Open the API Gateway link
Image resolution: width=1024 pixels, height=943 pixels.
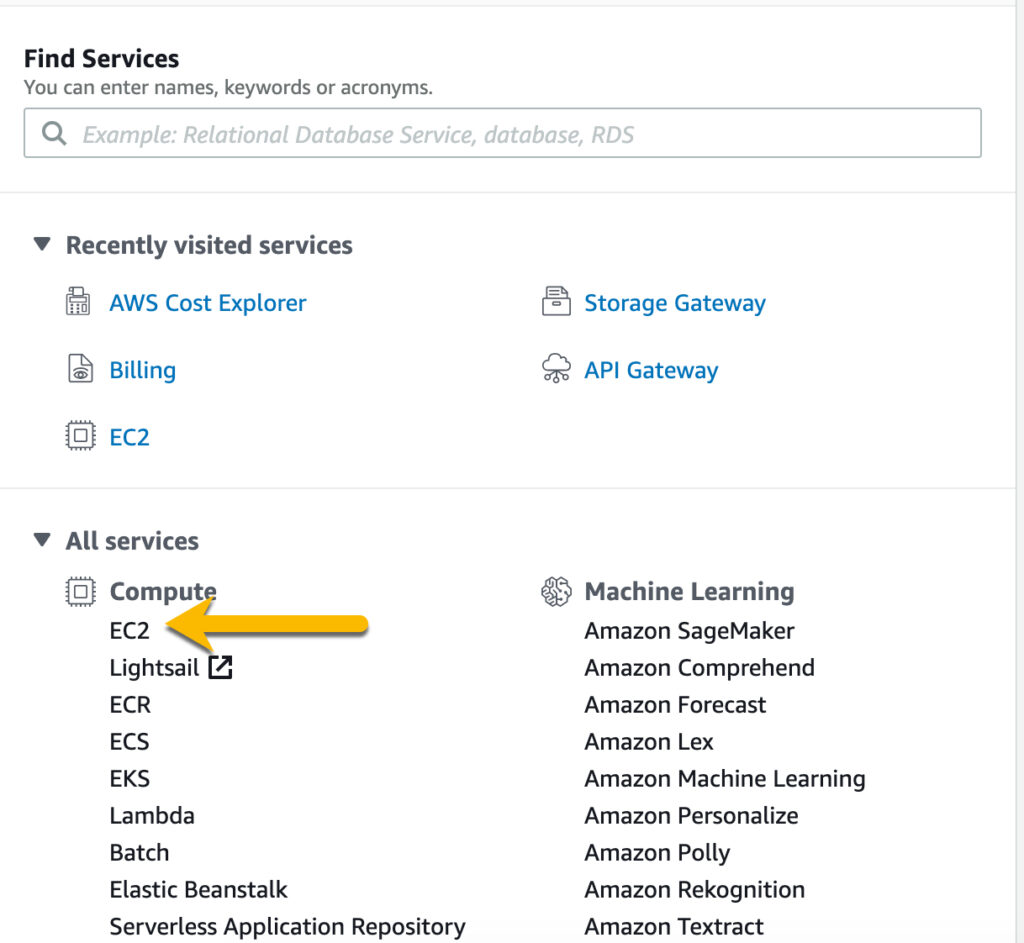(x=651, y=370)
